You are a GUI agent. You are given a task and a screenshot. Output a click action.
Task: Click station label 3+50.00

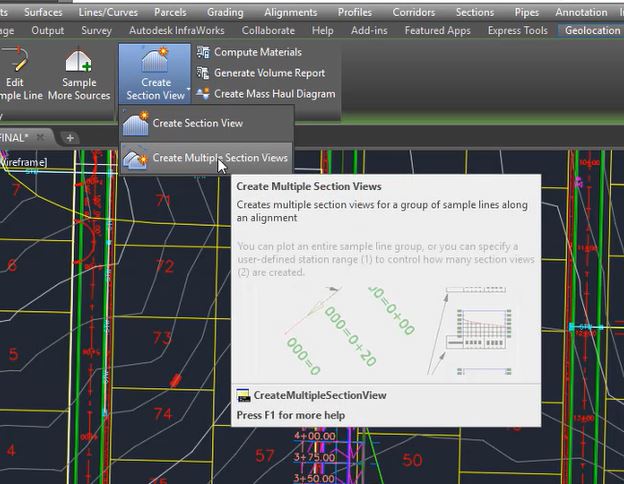click(x=314, y=478)
